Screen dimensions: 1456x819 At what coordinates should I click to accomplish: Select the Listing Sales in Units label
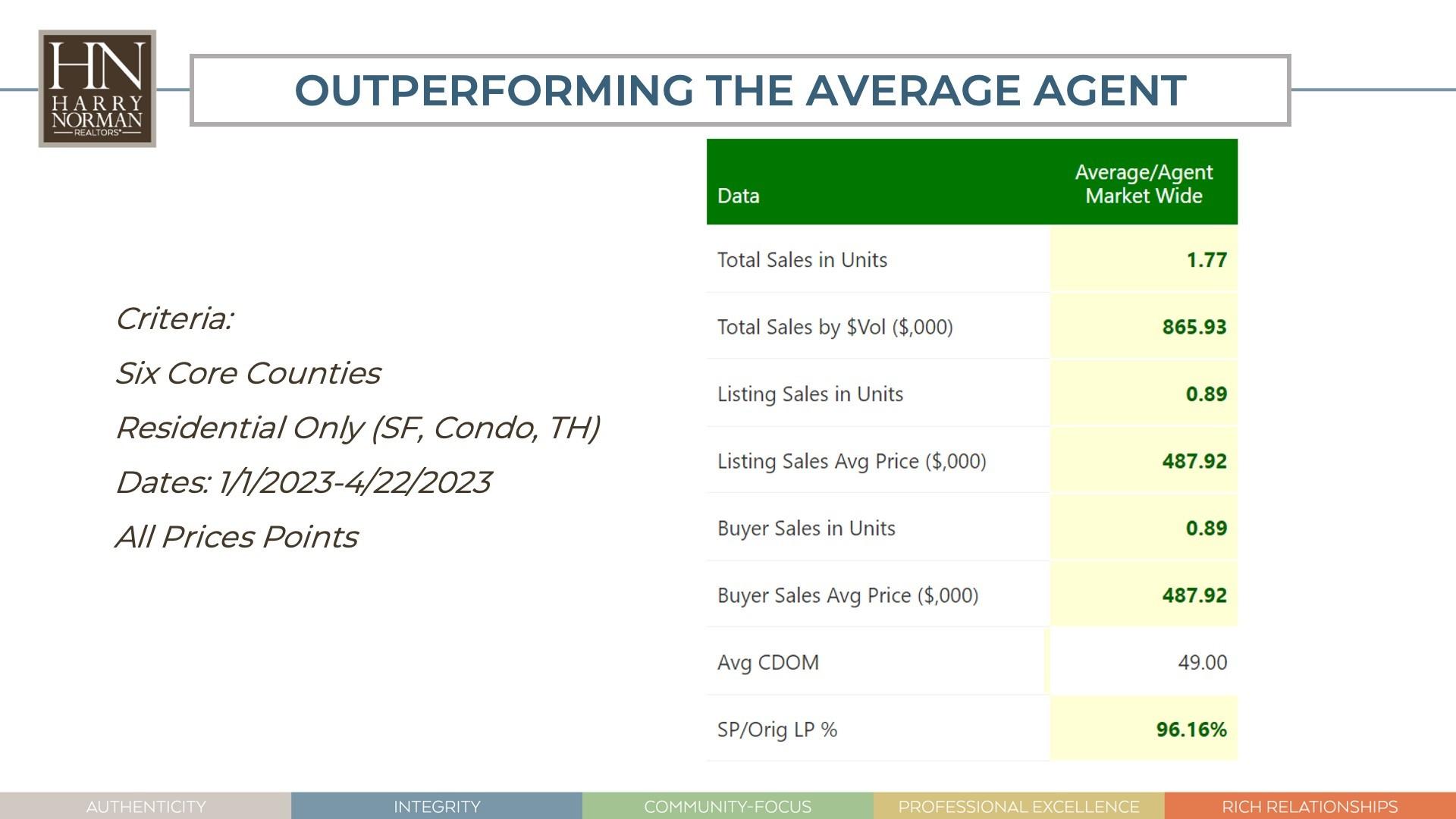coord(810,394)
